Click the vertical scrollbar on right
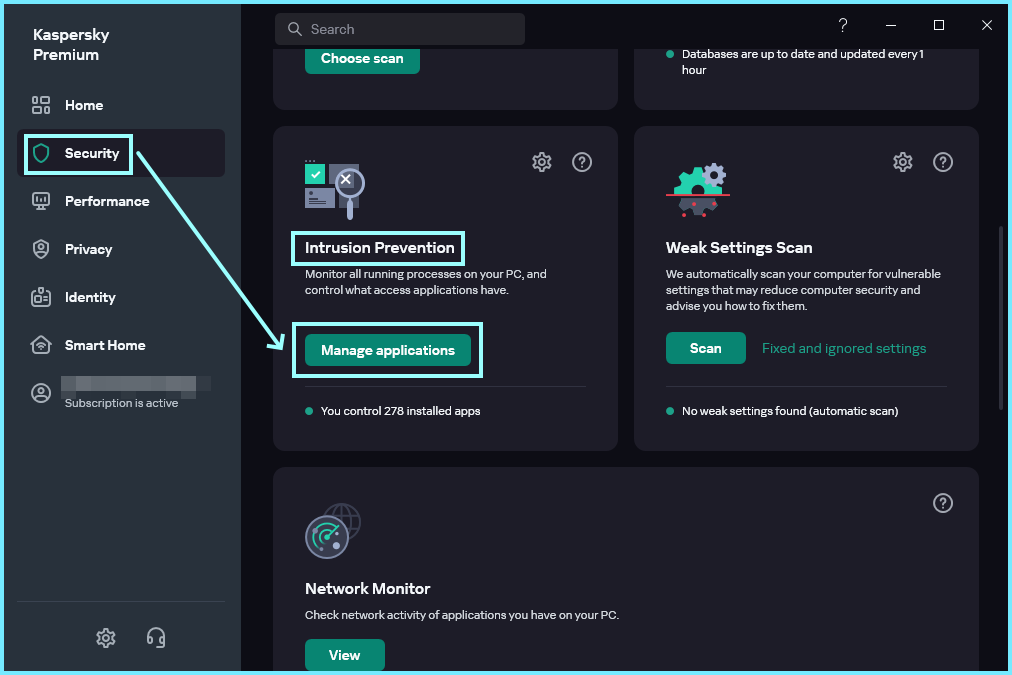The image size is (1012, 675). pyautogui.click(x=1001, y=318)
